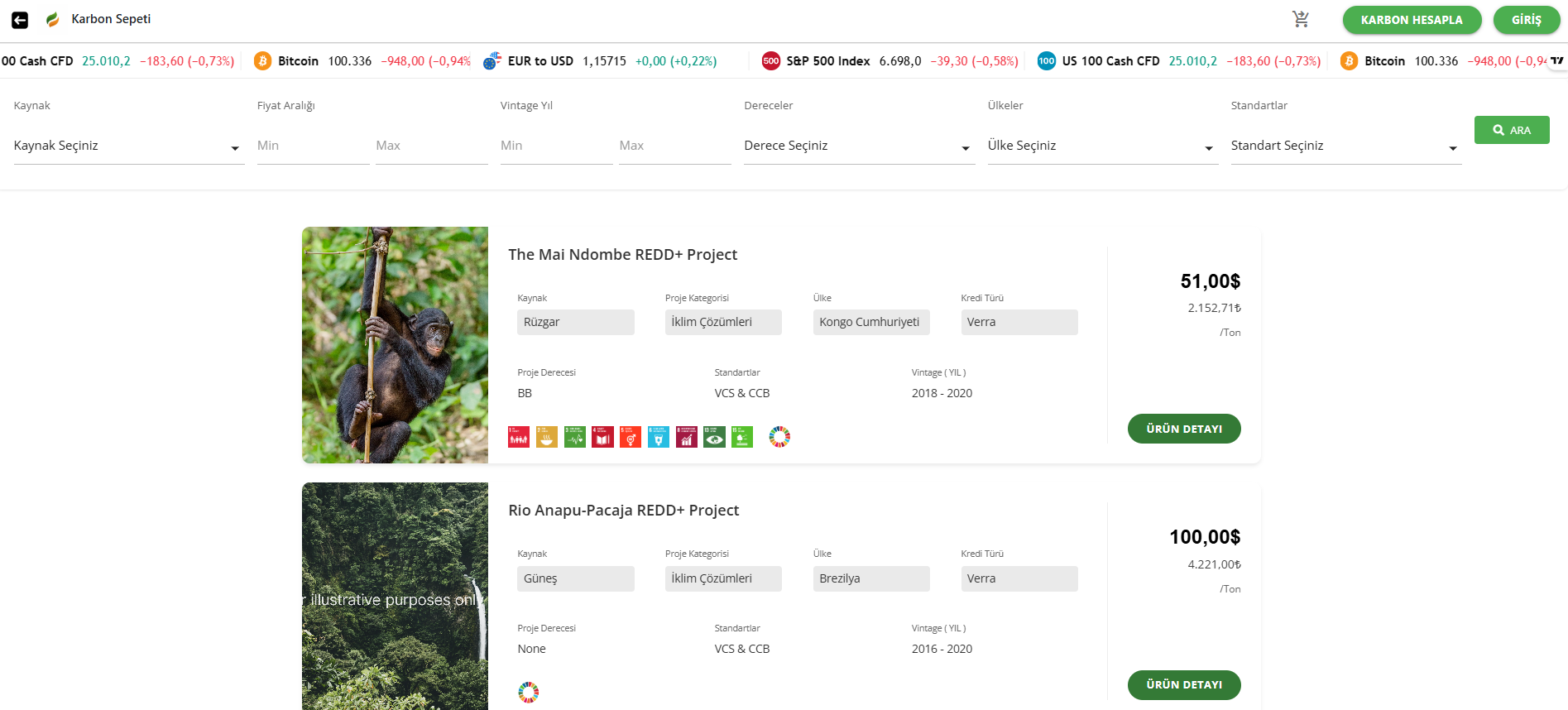The height and width of the screenshot is (710, 1568).
Task: Open the Standart Seçiniz dropdown
Action: click(x=1345, y=146)
